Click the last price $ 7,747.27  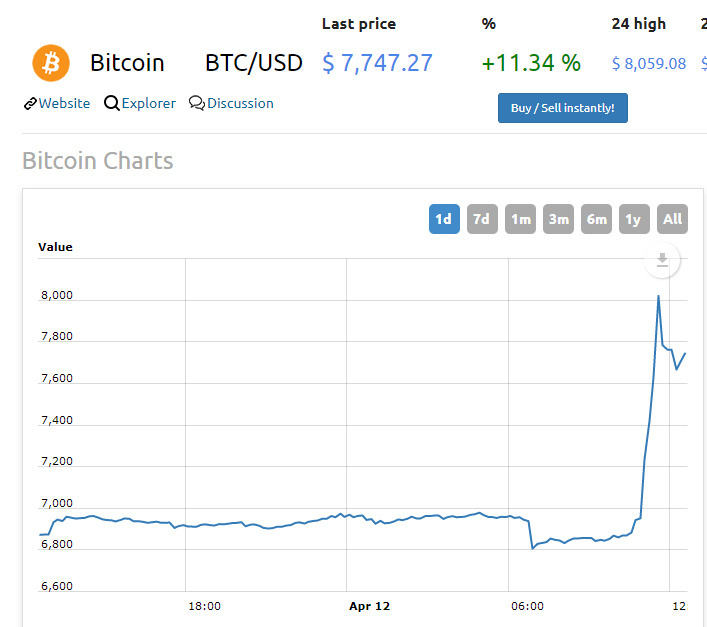pyautogui.click(x=377, y=63)
